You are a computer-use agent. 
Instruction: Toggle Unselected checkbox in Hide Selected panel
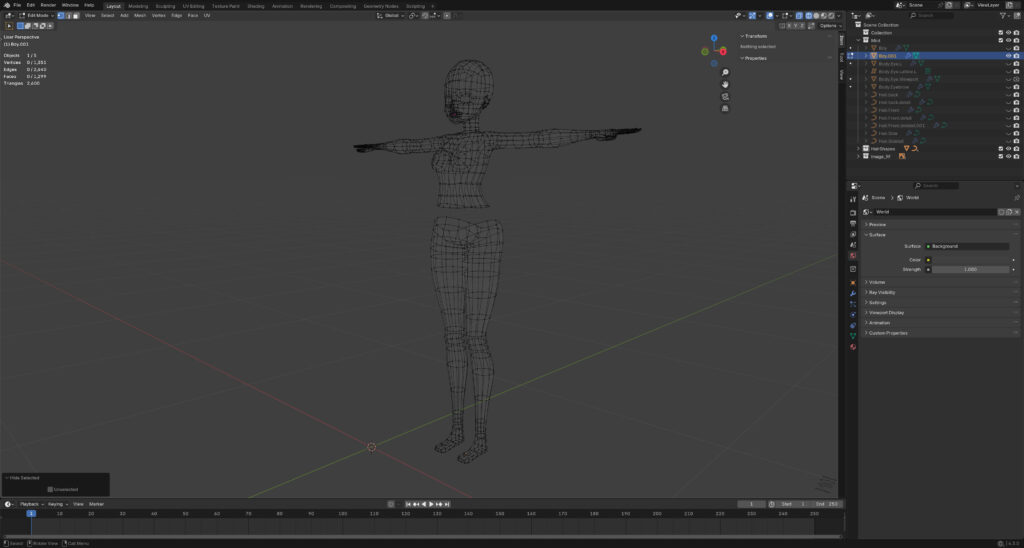(x=50, y=489)
